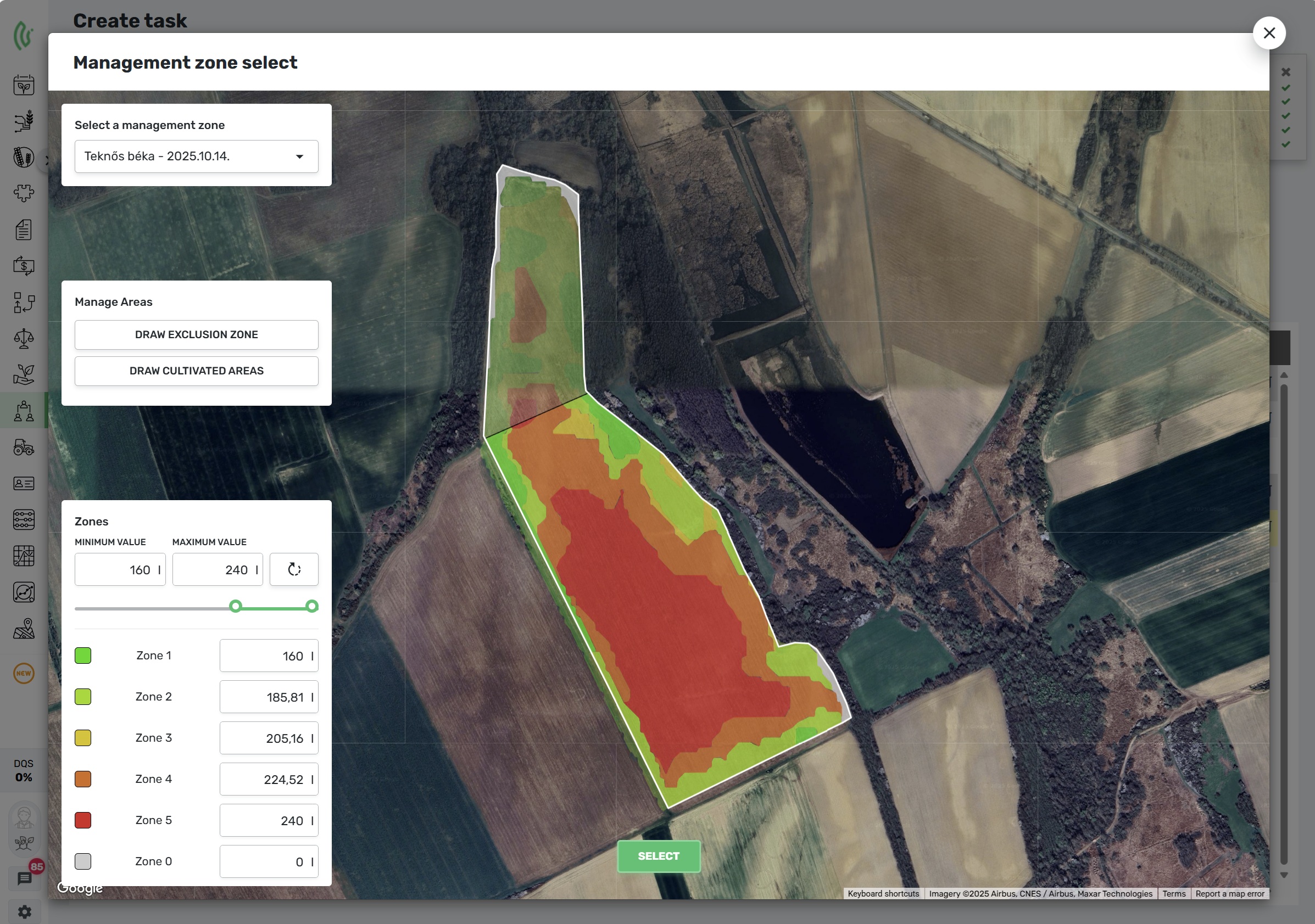Viewport: 1315px width, 924px height.
Task: Open the chat messages icon with badge
Action: click(x=25, y=878)
